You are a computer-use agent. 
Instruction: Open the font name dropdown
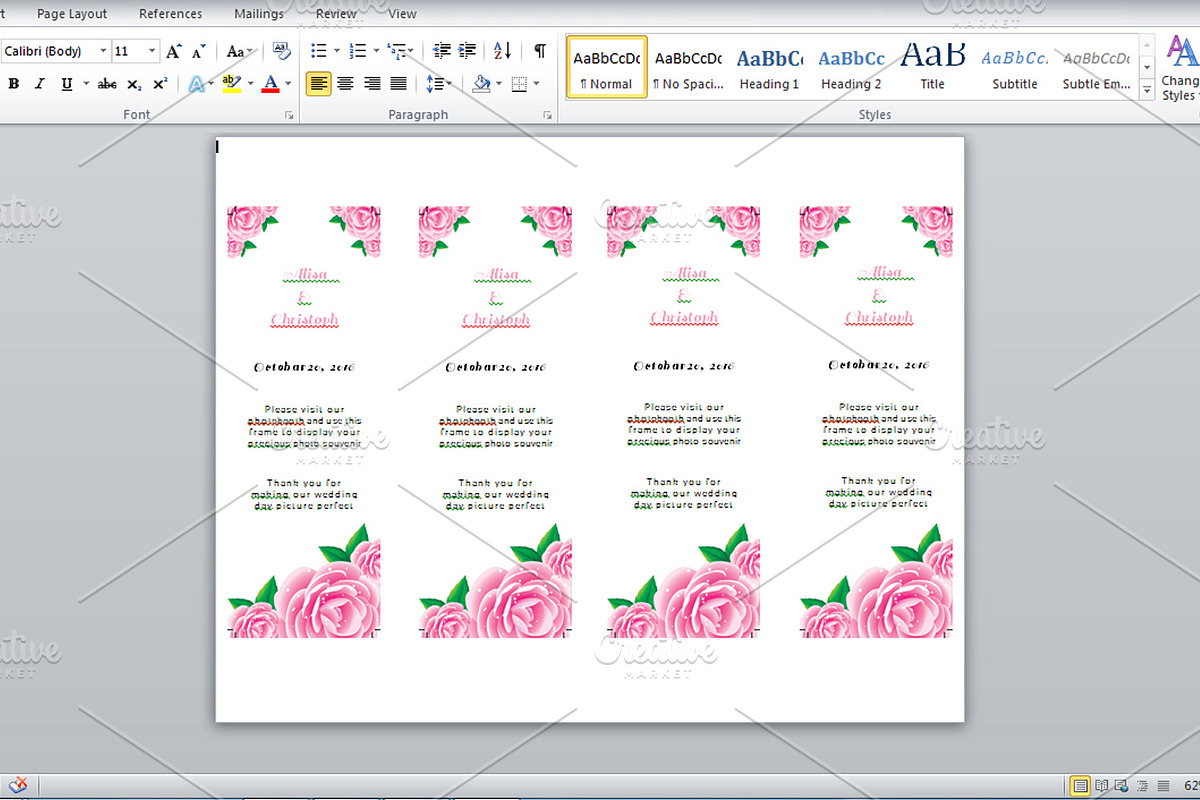click(x=103, y=51)
